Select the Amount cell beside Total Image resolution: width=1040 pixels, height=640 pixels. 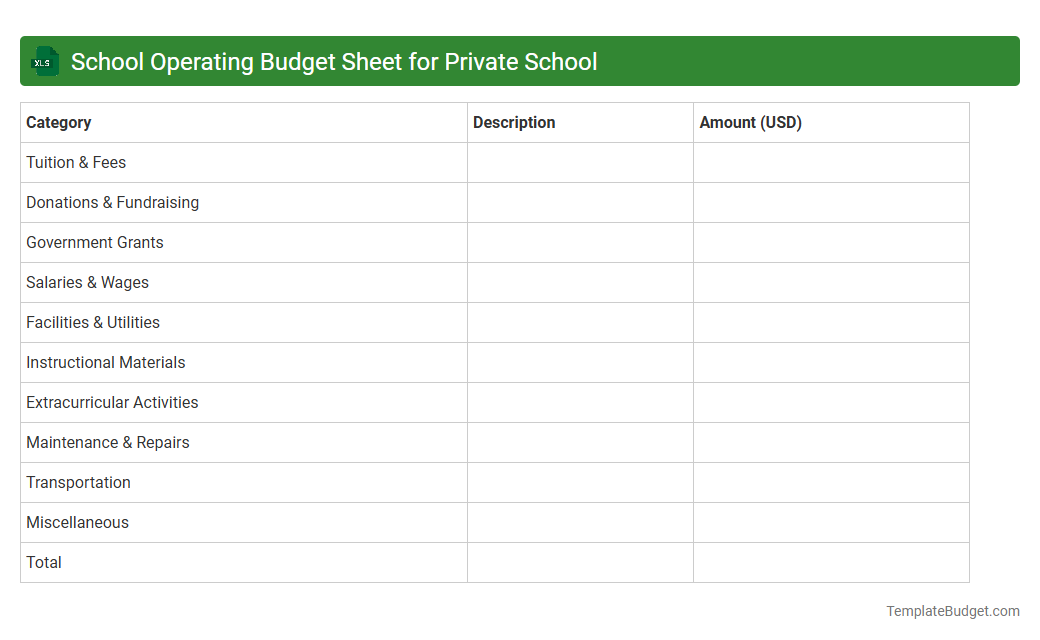pos(830,562)
